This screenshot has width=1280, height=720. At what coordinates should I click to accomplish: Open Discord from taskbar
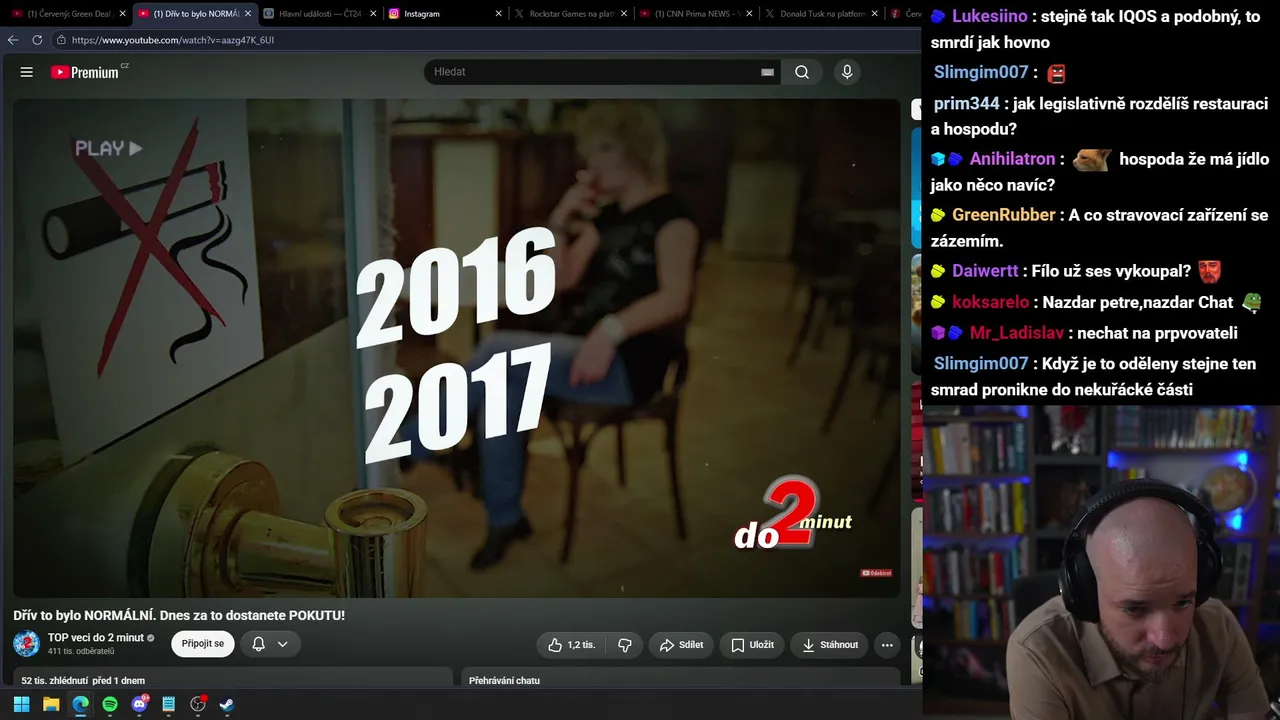(139, 704)
